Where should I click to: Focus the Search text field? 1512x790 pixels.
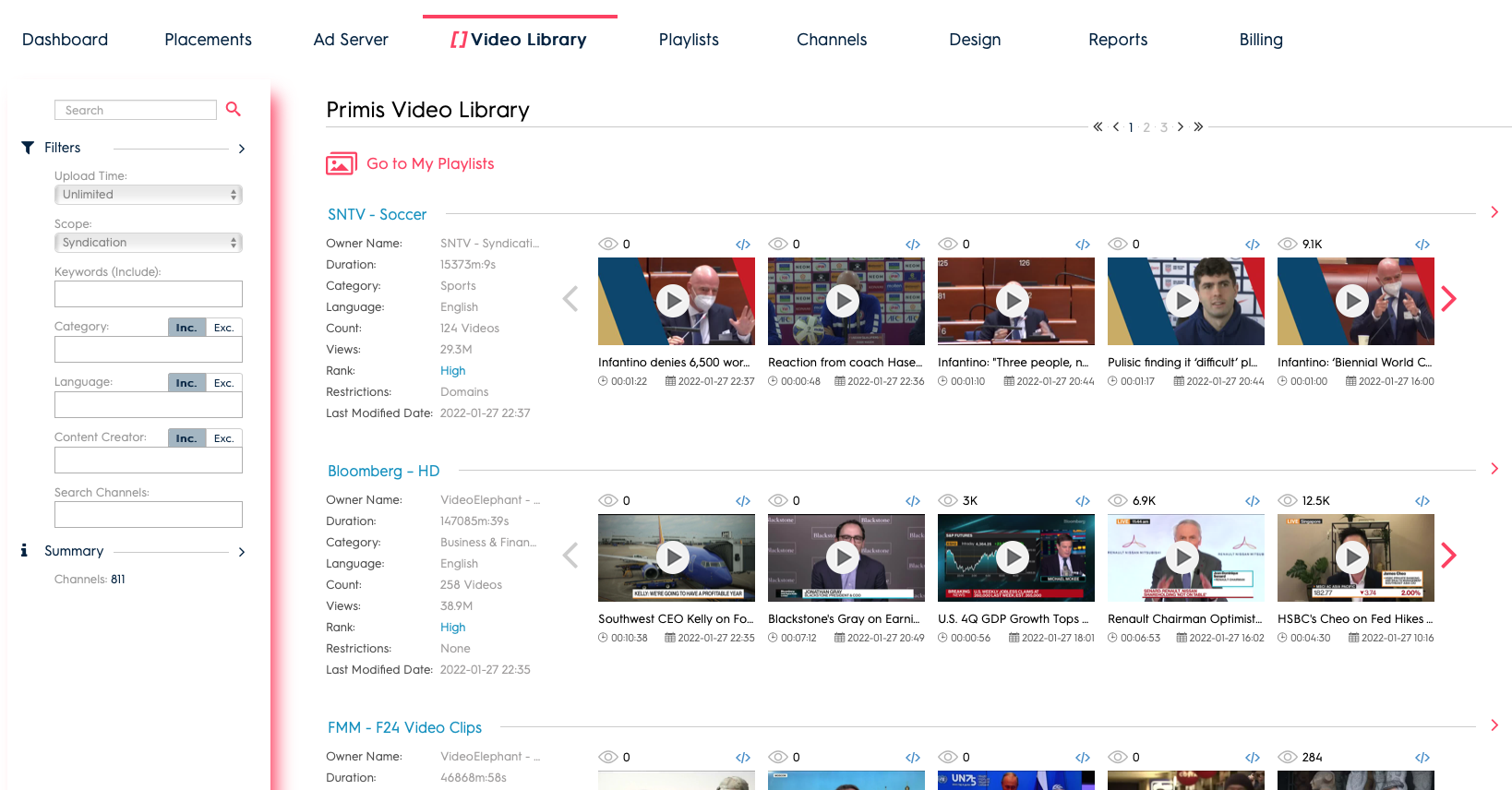point(136,110)
